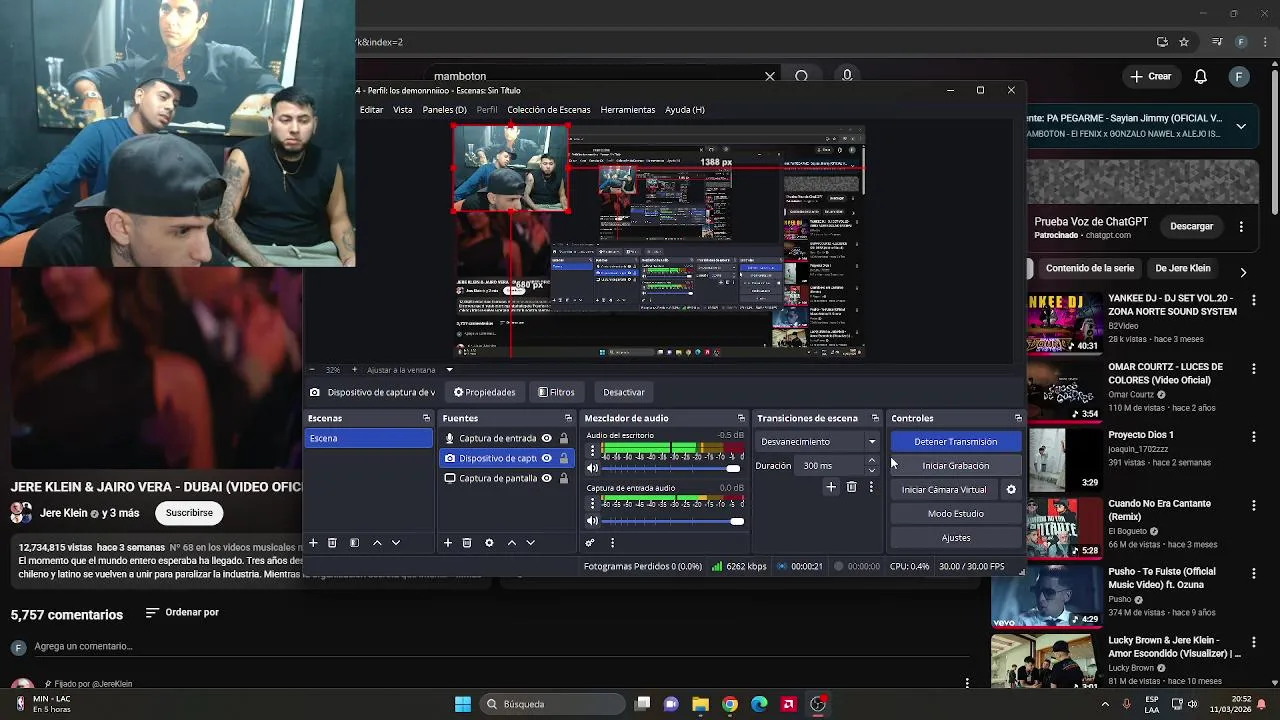Open virtual camera settings gear icon
The height and width of the screenshot is (720, 1280).
pos(1011,490)
